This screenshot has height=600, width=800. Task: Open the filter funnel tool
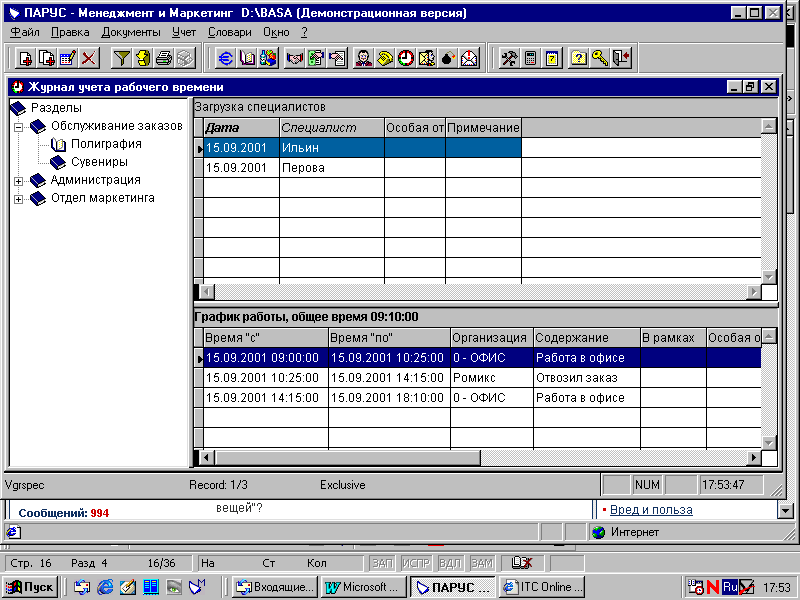(121, 58)
